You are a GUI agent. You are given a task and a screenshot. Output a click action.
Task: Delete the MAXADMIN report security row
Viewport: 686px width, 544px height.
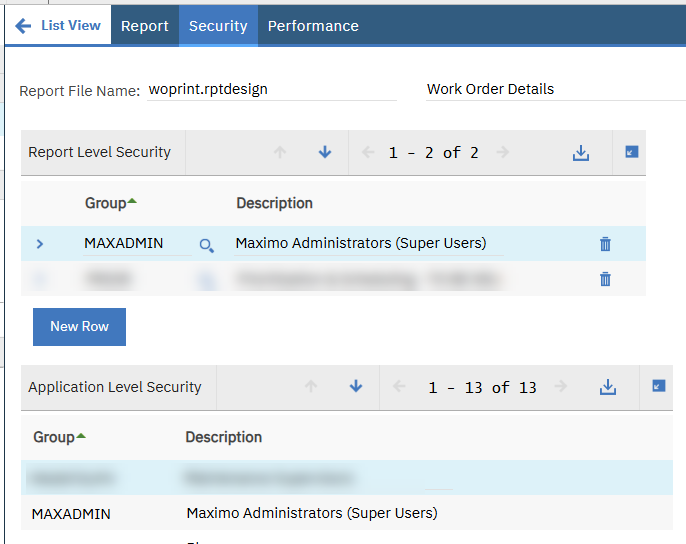pyautogui.click(x=605, y=244)
